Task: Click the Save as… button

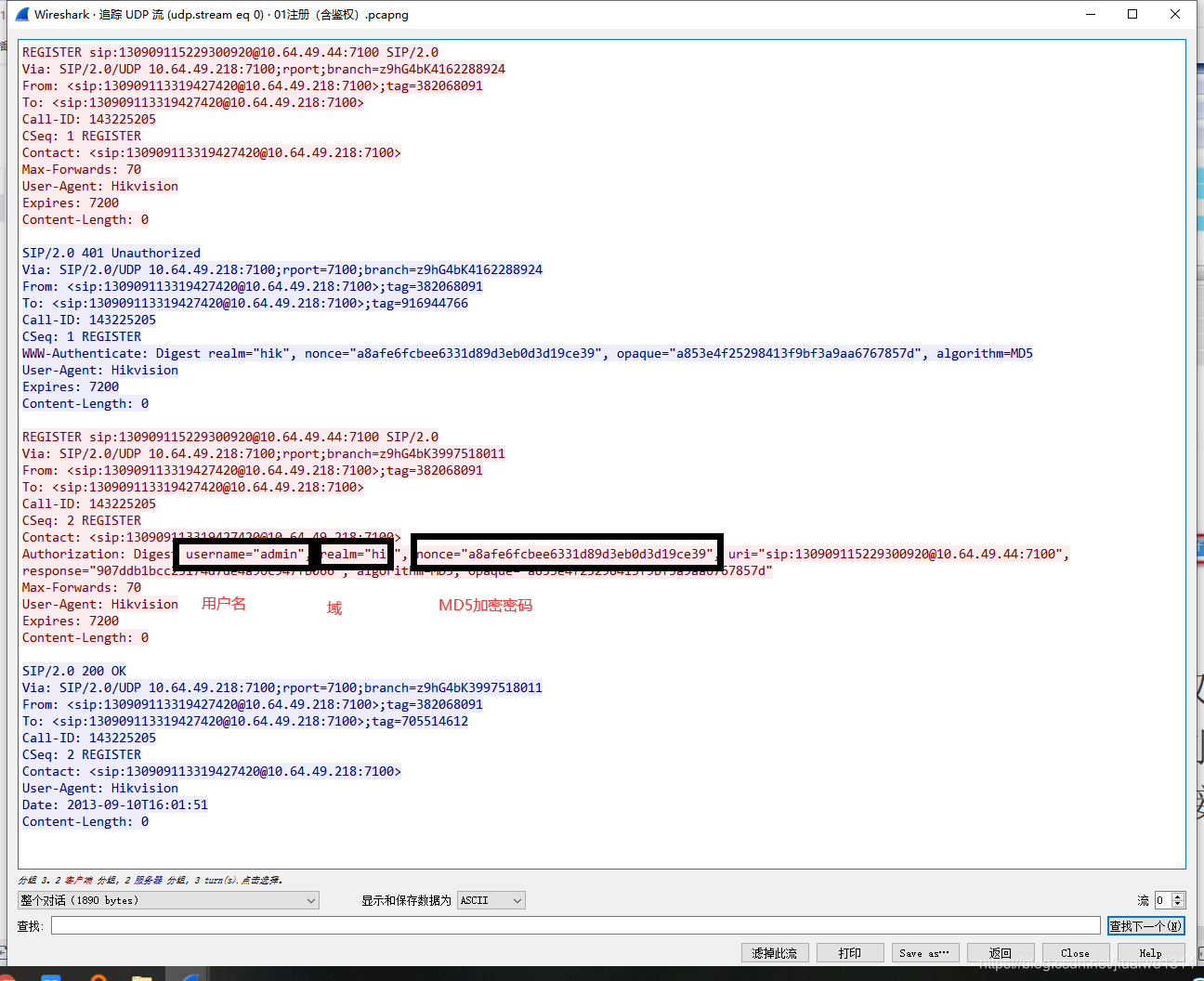Action: pos(925,953)
